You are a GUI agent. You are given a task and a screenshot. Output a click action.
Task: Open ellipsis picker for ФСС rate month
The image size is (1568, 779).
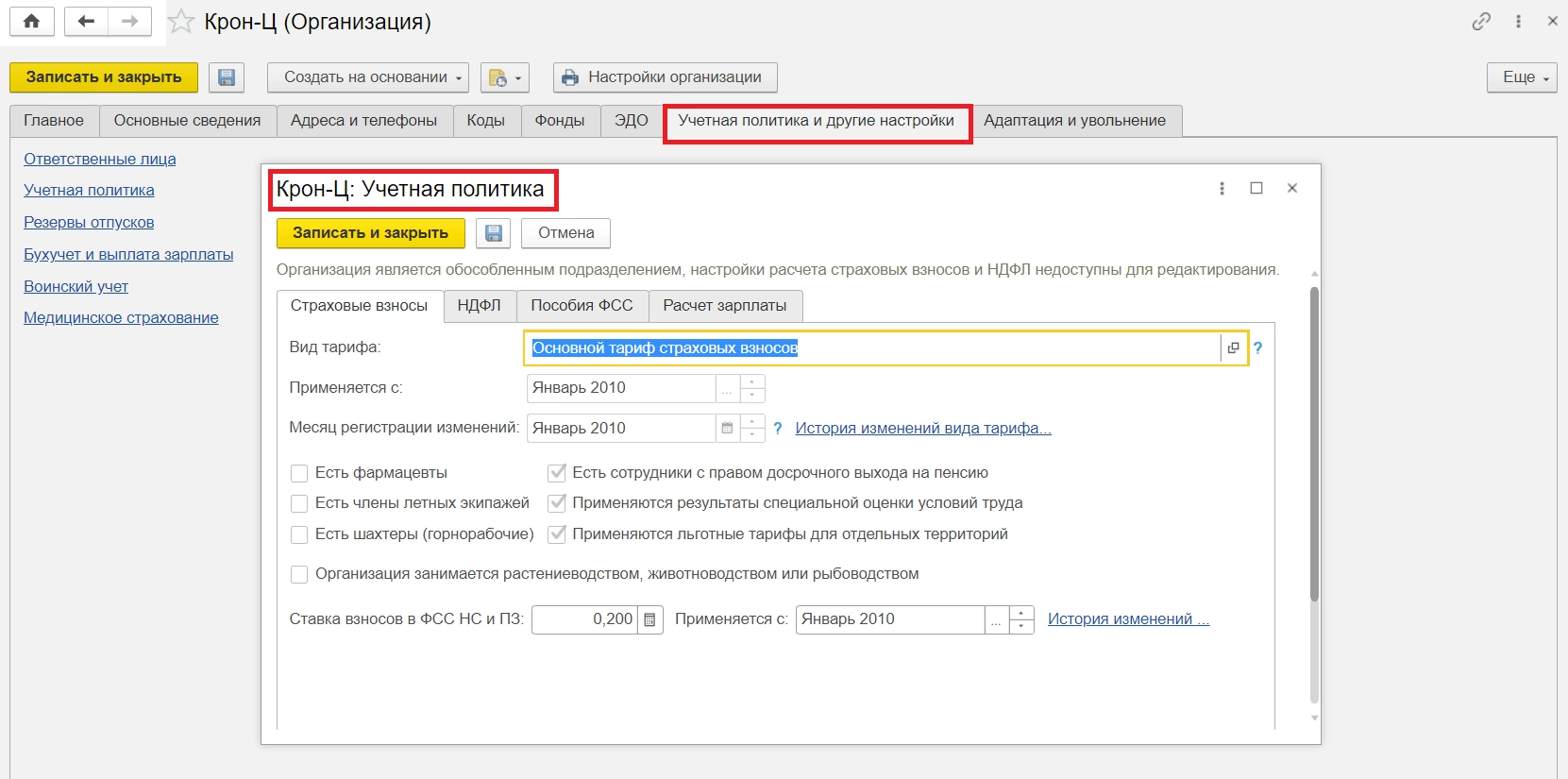(997, 619)
